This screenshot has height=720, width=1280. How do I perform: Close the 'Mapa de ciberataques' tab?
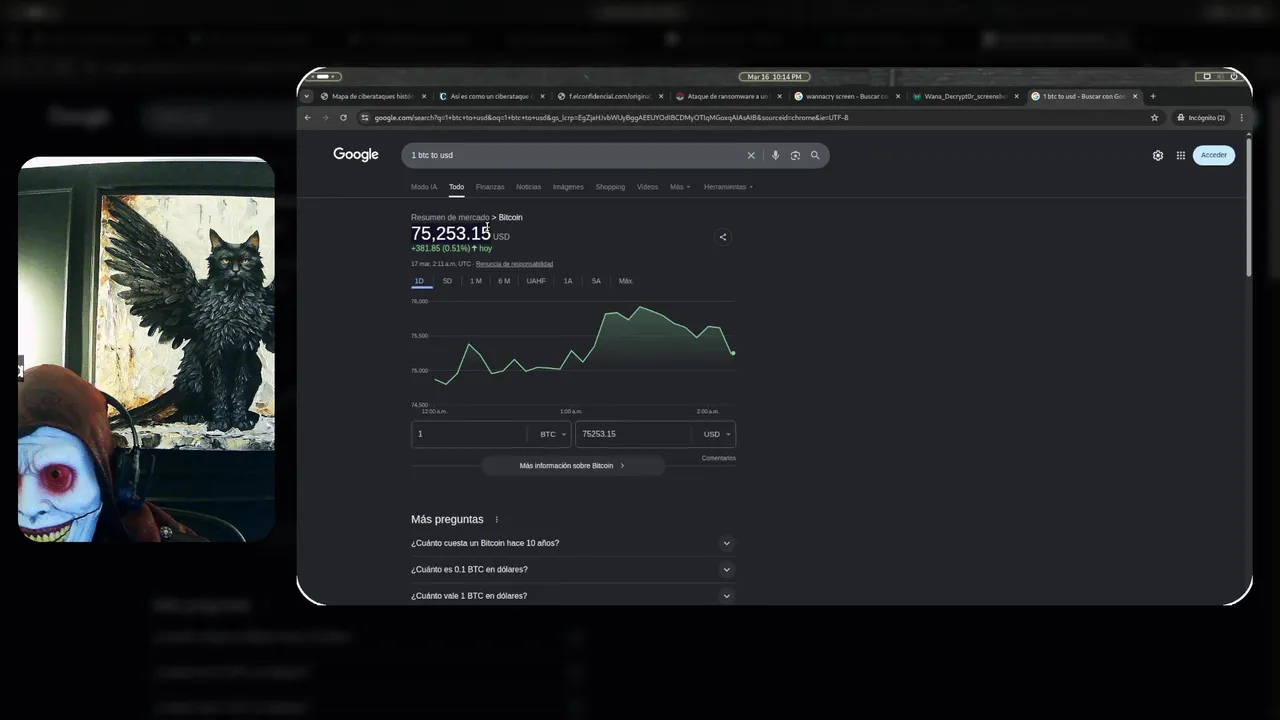click(x=424, y=96)
